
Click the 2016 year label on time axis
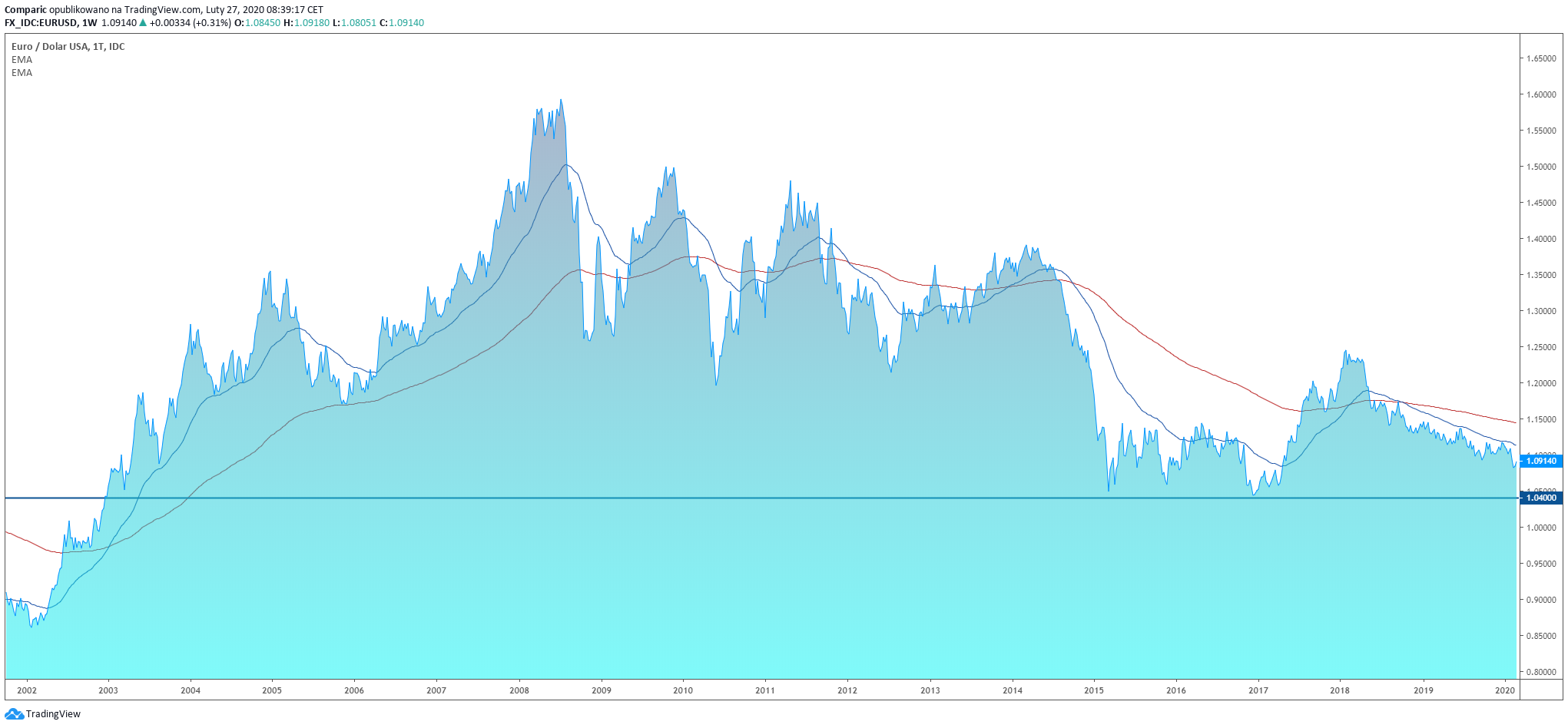(x=1176, y=690)
